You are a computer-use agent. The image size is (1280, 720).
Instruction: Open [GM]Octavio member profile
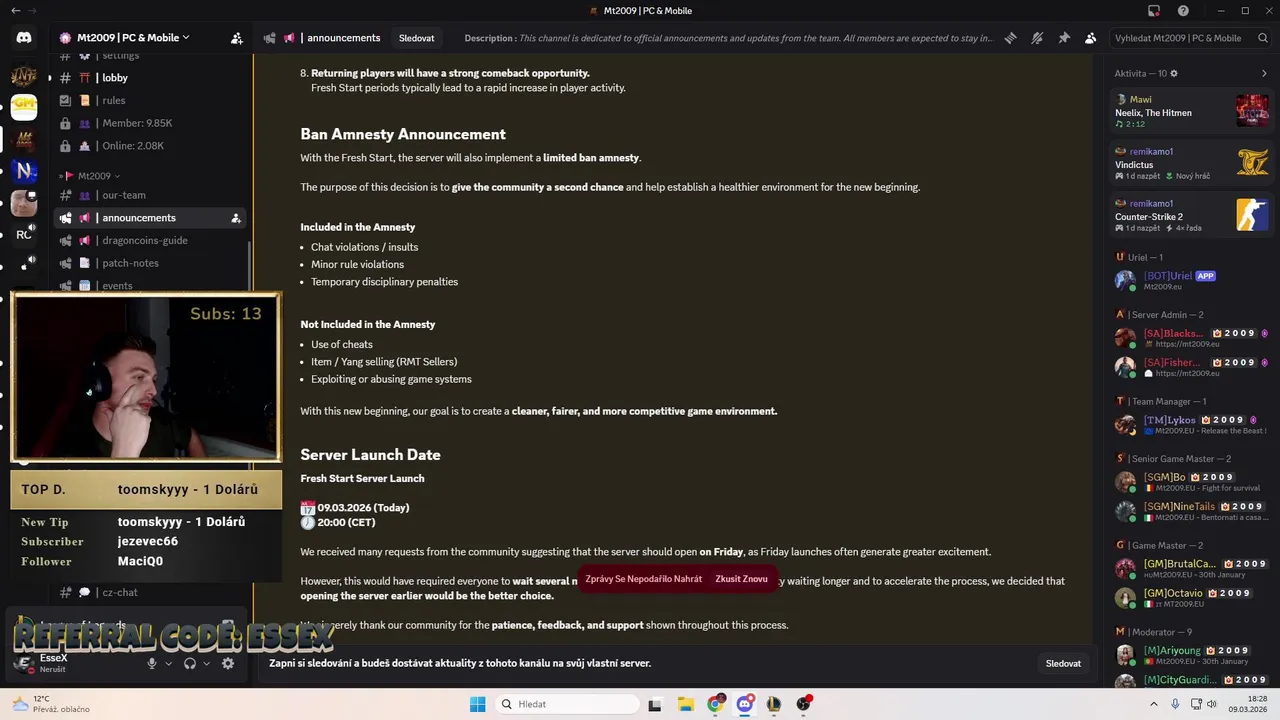[x=1190, y=598]
